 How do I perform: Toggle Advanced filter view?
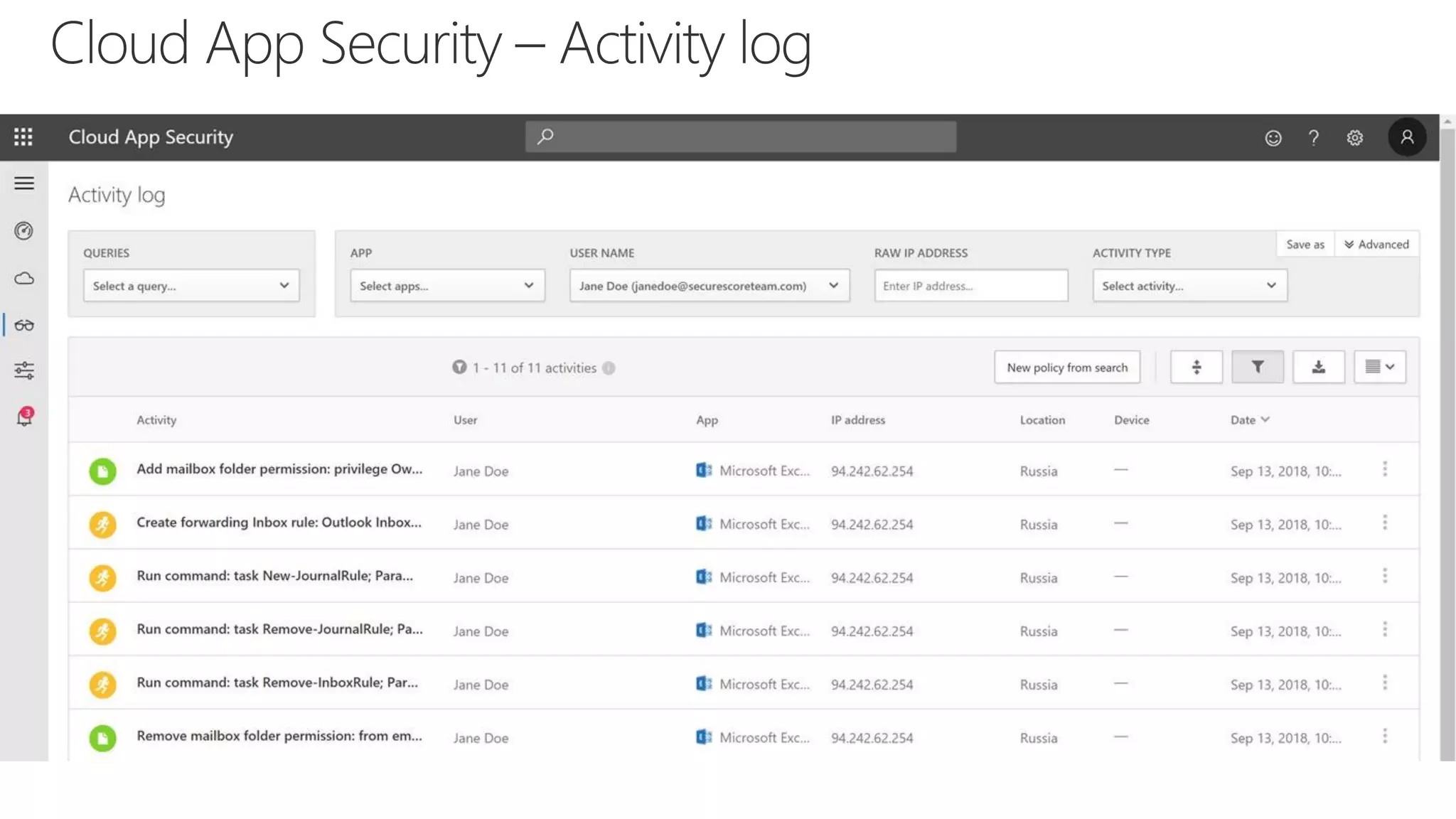point(1376,245)
